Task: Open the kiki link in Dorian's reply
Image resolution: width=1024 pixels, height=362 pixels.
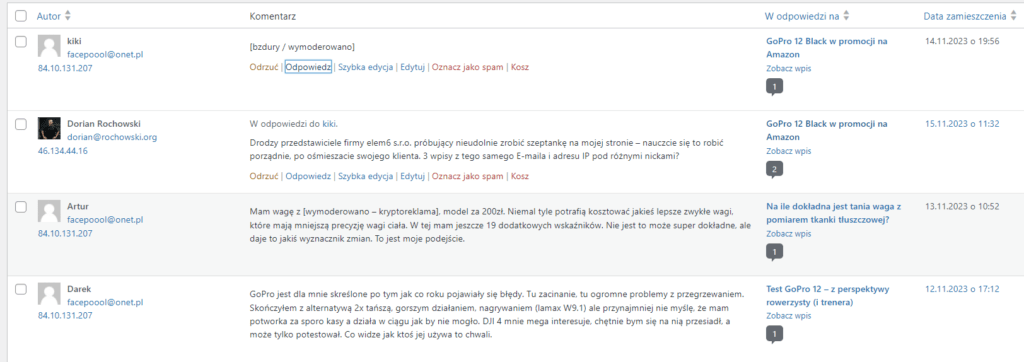Action: click(x=329, y=123)
